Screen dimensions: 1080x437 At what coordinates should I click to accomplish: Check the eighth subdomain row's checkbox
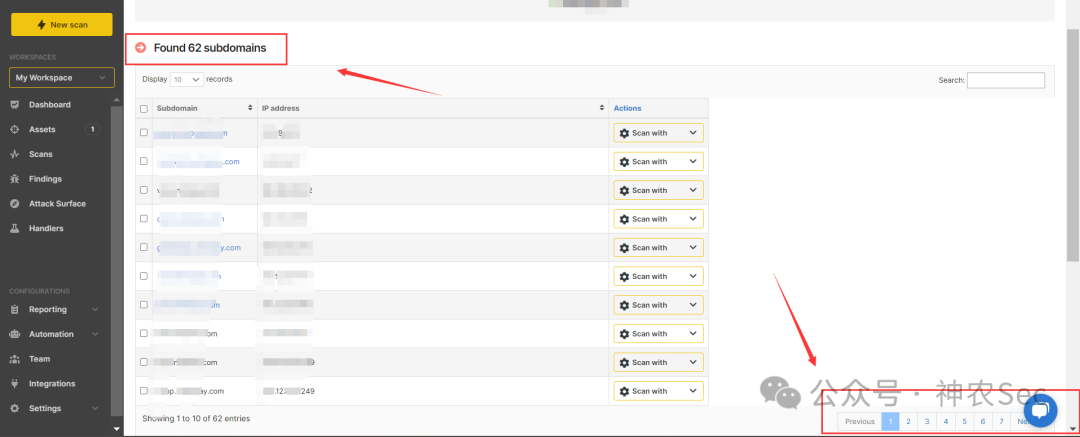(144, 333)
